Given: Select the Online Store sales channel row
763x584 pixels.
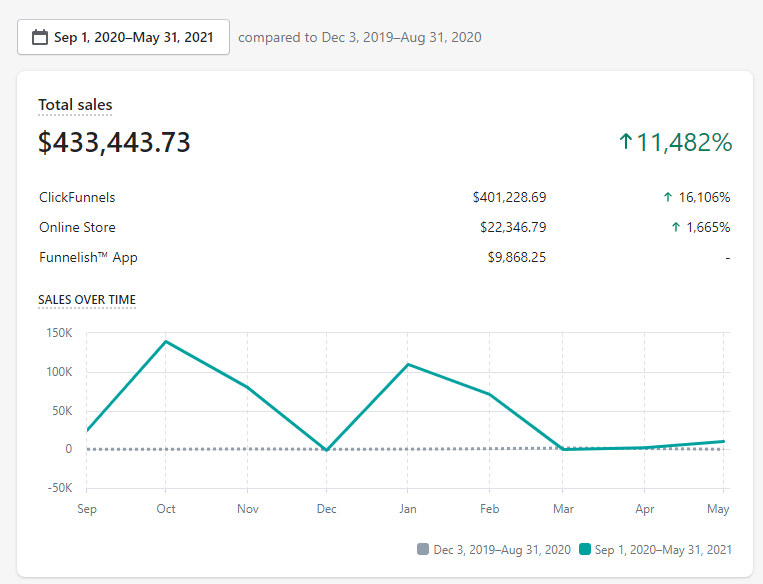Looking at the screenshot, I should (77, 228).
